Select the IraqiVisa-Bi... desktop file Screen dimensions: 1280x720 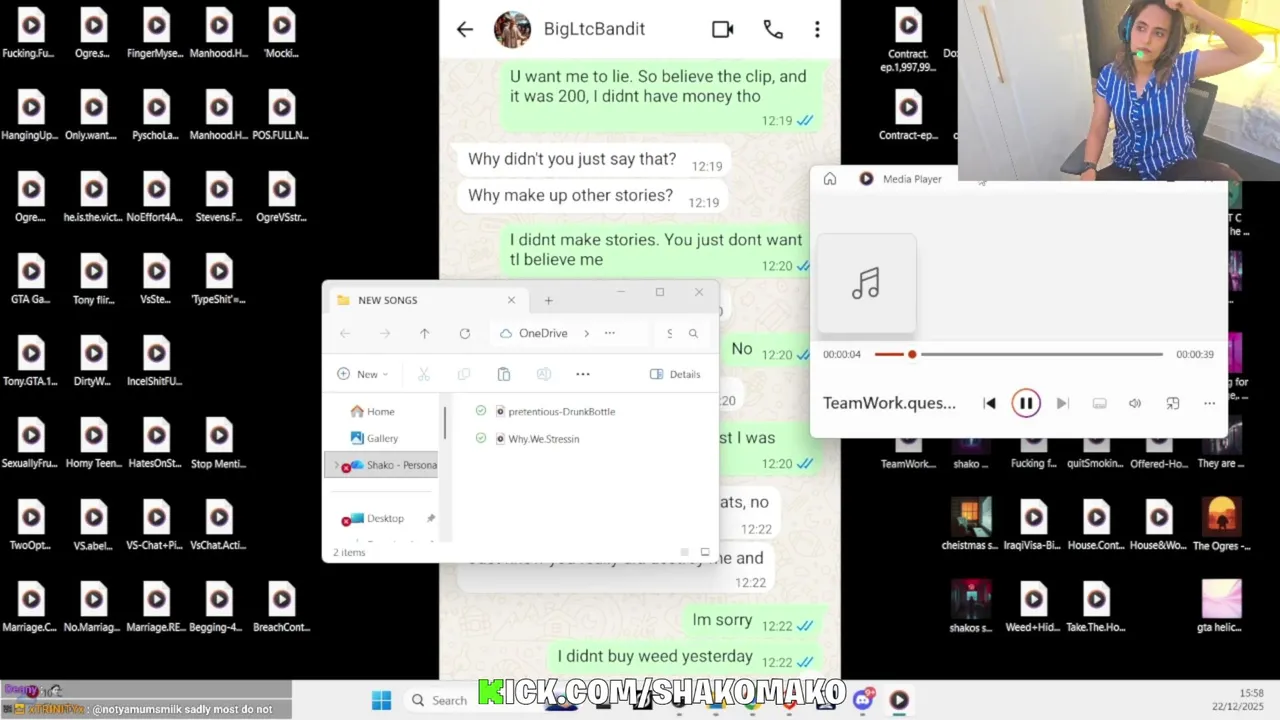click(x=1033, y=526)
